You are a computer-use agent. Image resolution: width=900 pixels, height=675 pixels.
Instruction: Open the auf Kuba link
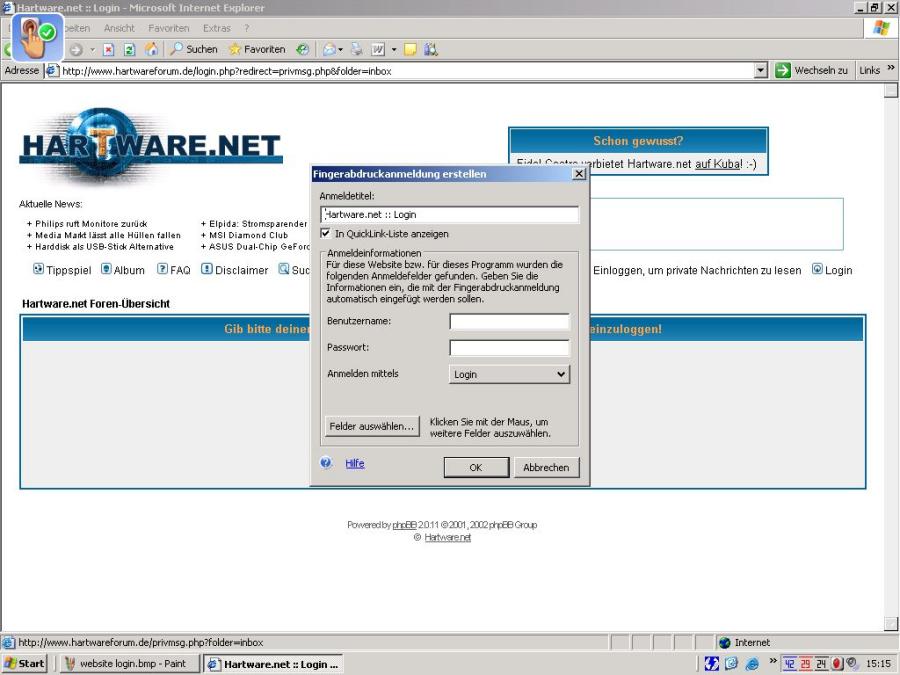[718, 164]
